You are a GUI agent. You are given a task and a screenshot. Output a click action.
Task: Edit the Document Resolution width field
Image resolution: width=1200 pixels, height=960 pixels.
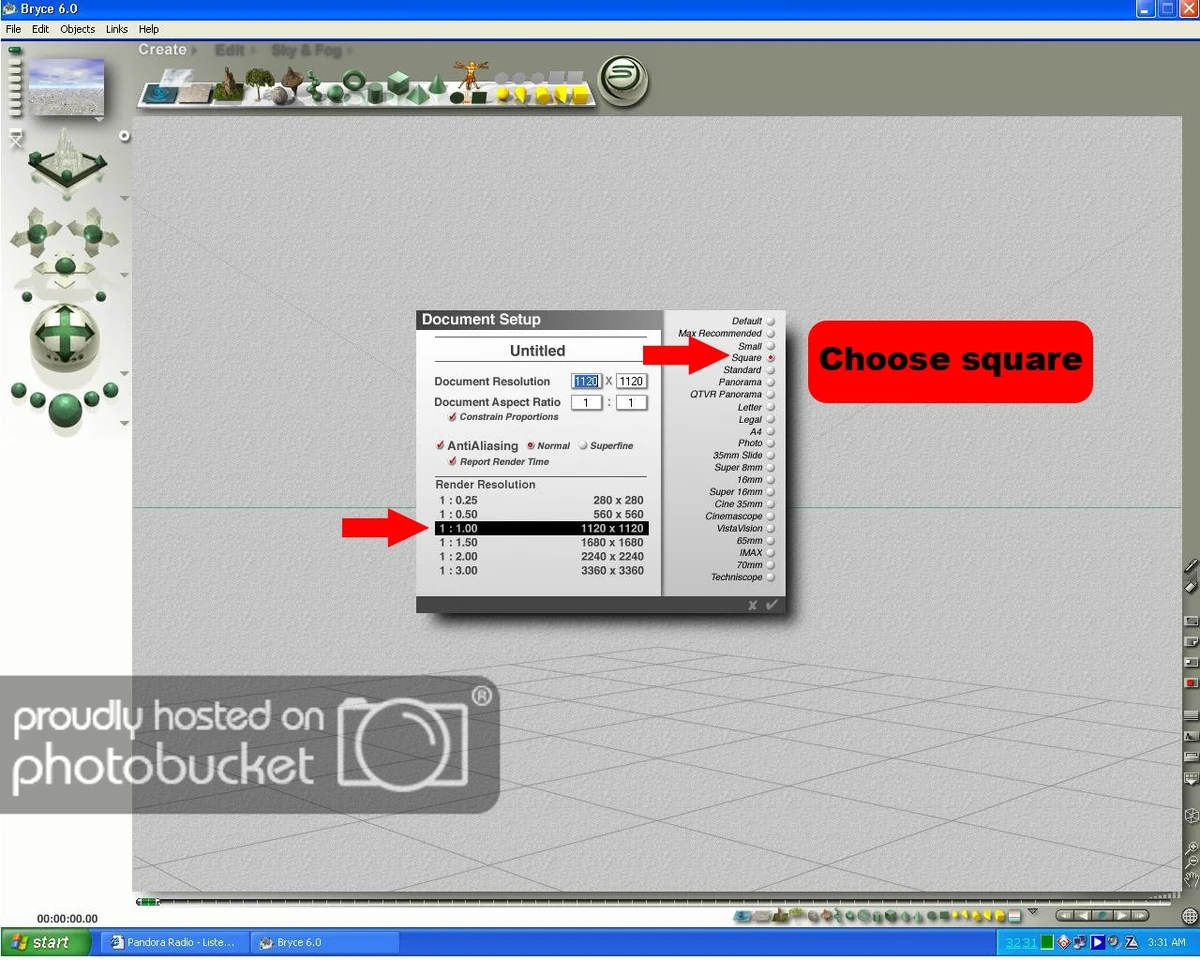pyautogui.click(x=587, y=381)
